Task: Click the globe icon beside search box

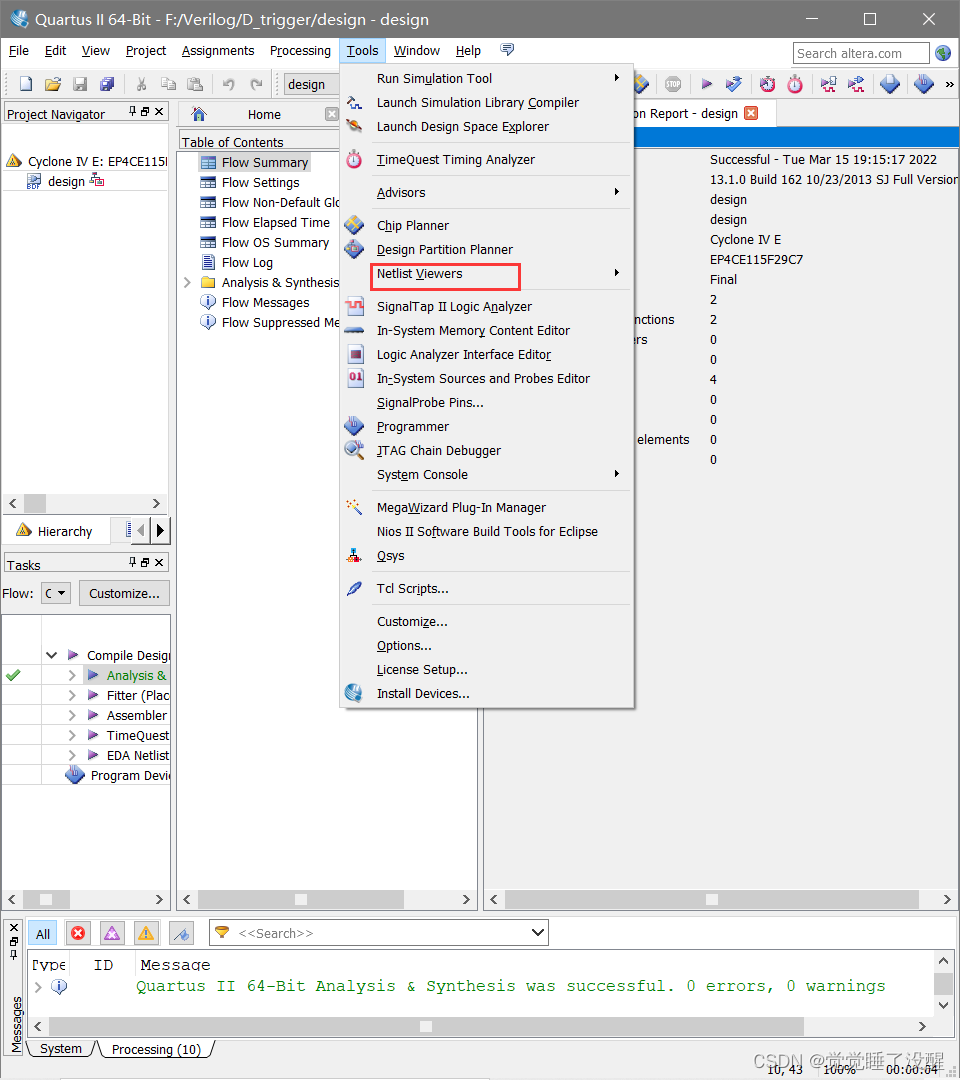Action: [x=943, y=53]
